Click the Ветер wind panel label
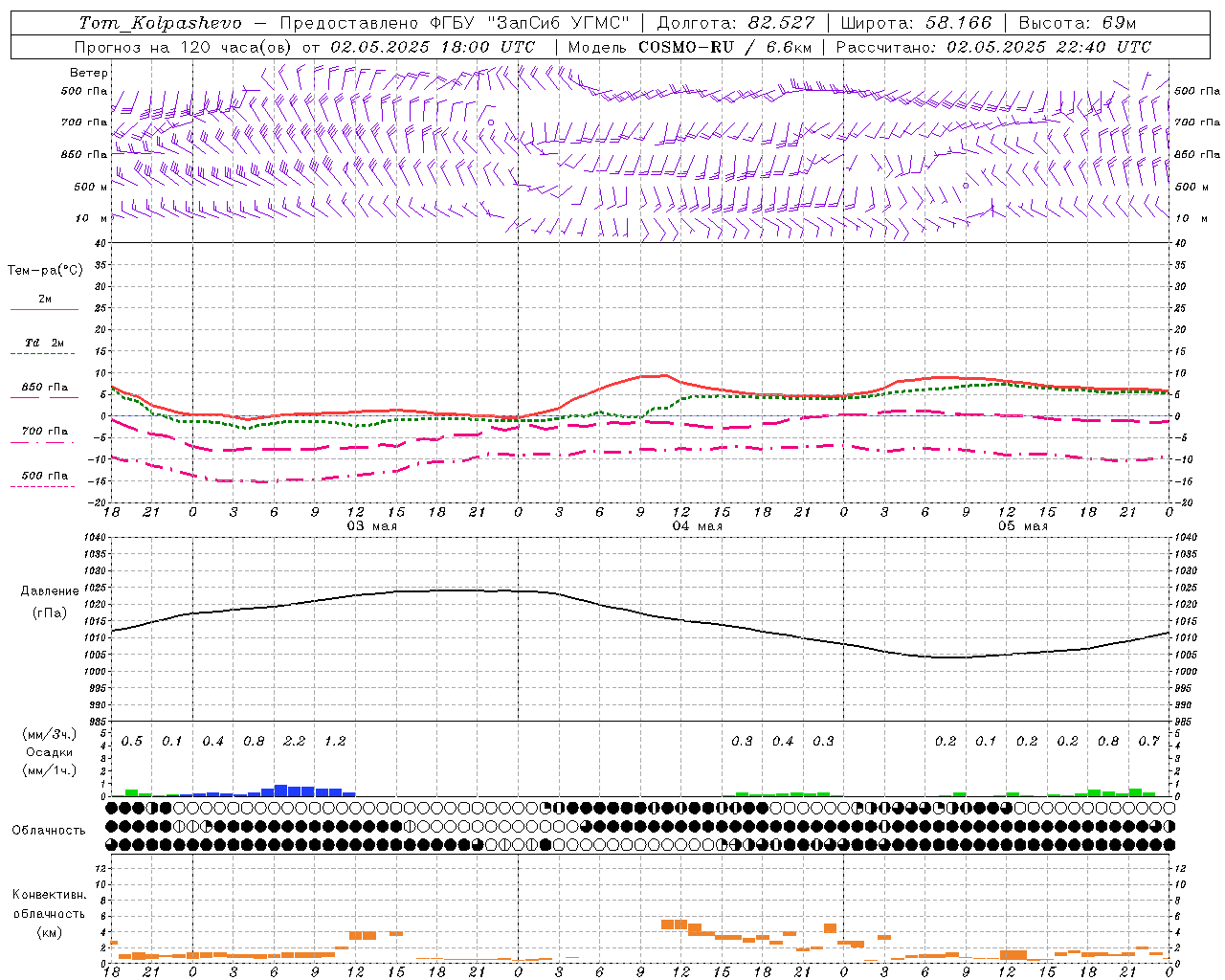The image size is (1225, 980). [x=89, y=73]
